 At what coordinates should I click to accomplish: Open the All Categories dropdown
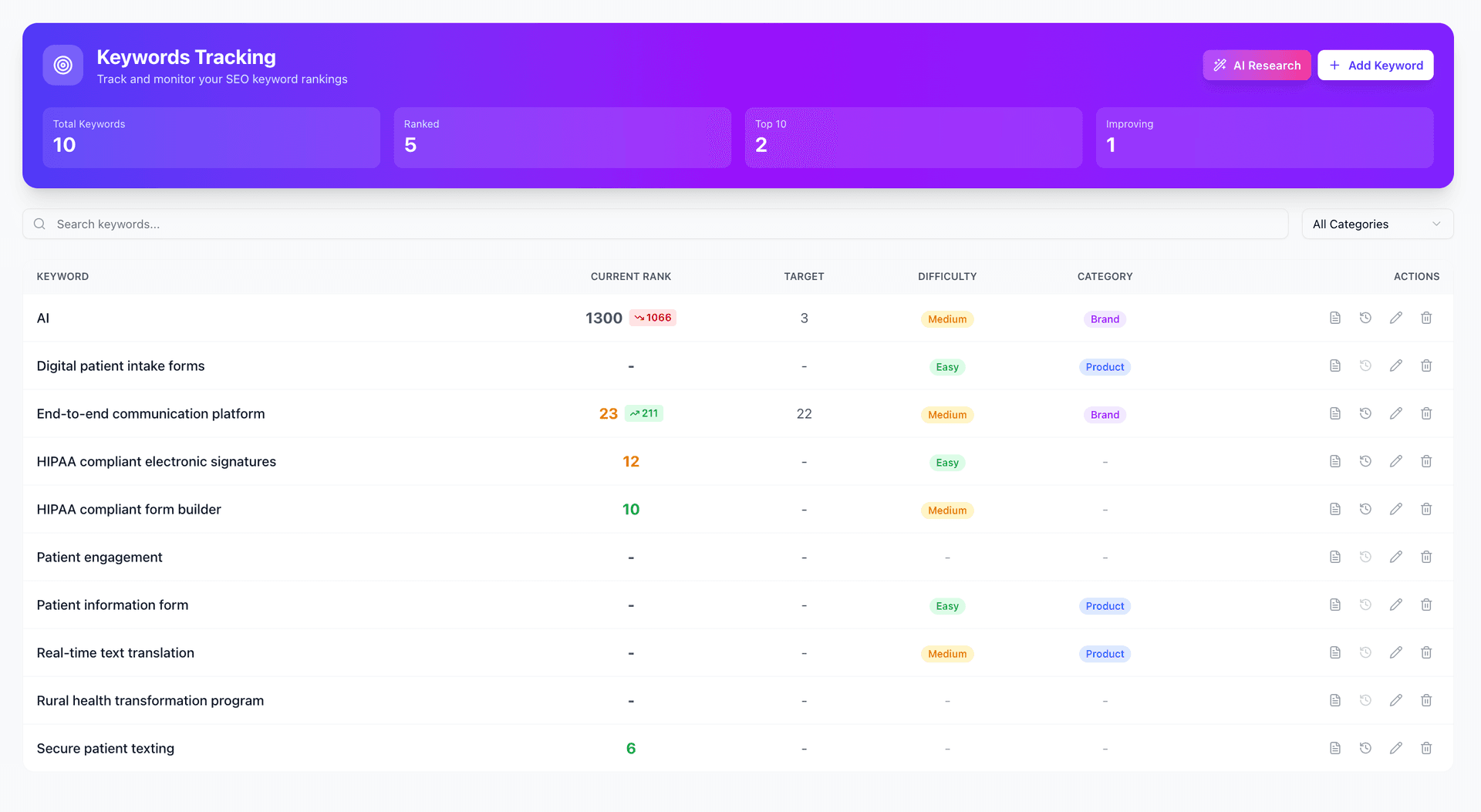1377,224
